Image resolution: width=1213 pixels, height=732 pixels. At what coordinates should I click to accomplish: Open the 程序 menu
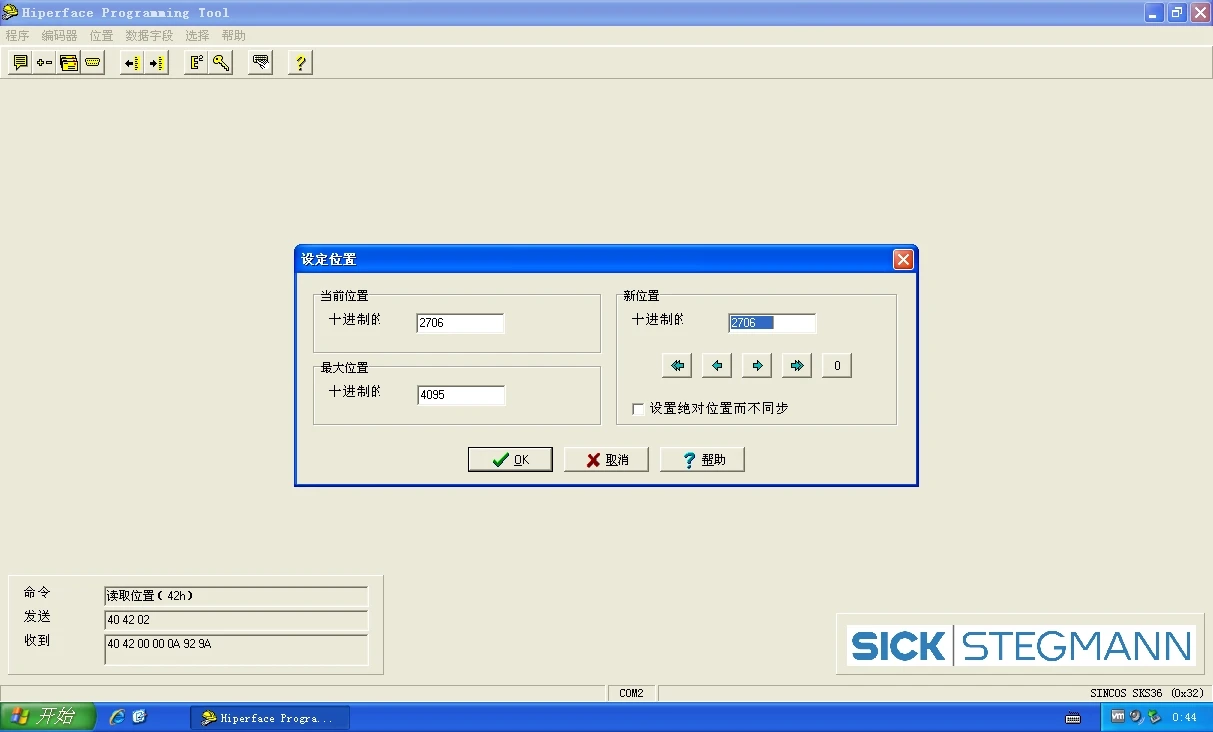tap(17, 35)
